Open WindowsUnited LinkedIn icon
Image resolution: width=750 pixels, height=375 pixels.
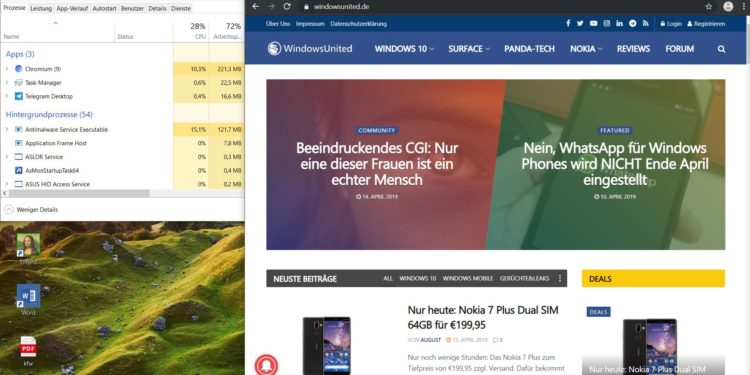619,23
